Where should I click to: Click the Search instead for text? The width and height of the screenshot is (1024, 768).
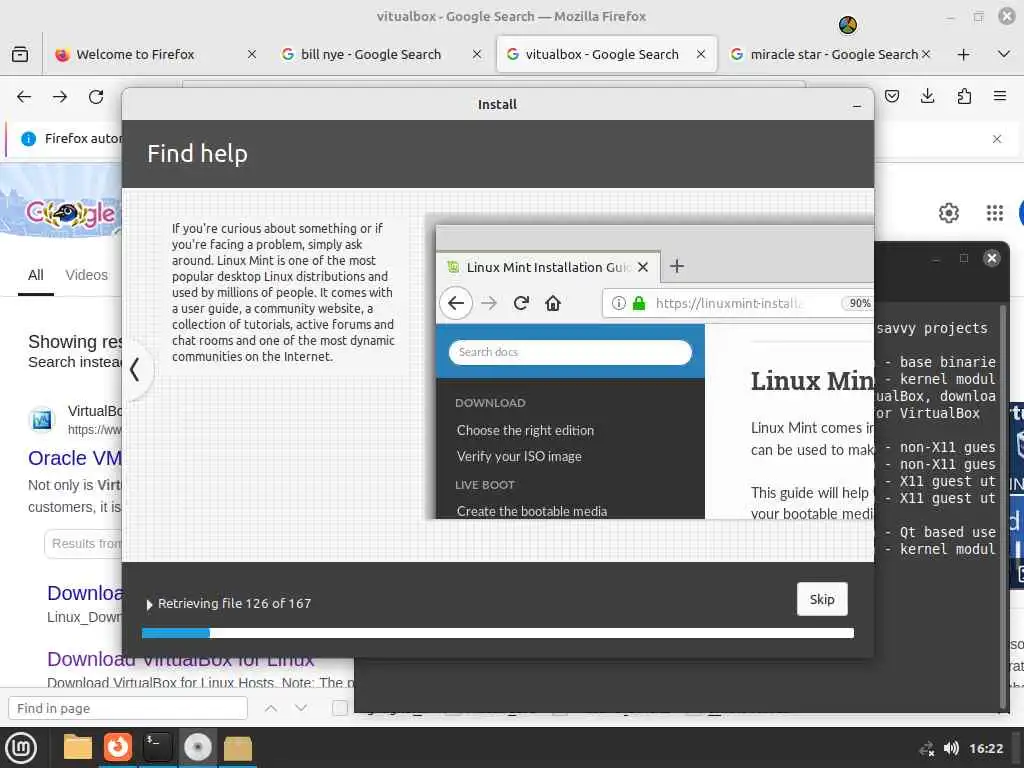point(75,362)
